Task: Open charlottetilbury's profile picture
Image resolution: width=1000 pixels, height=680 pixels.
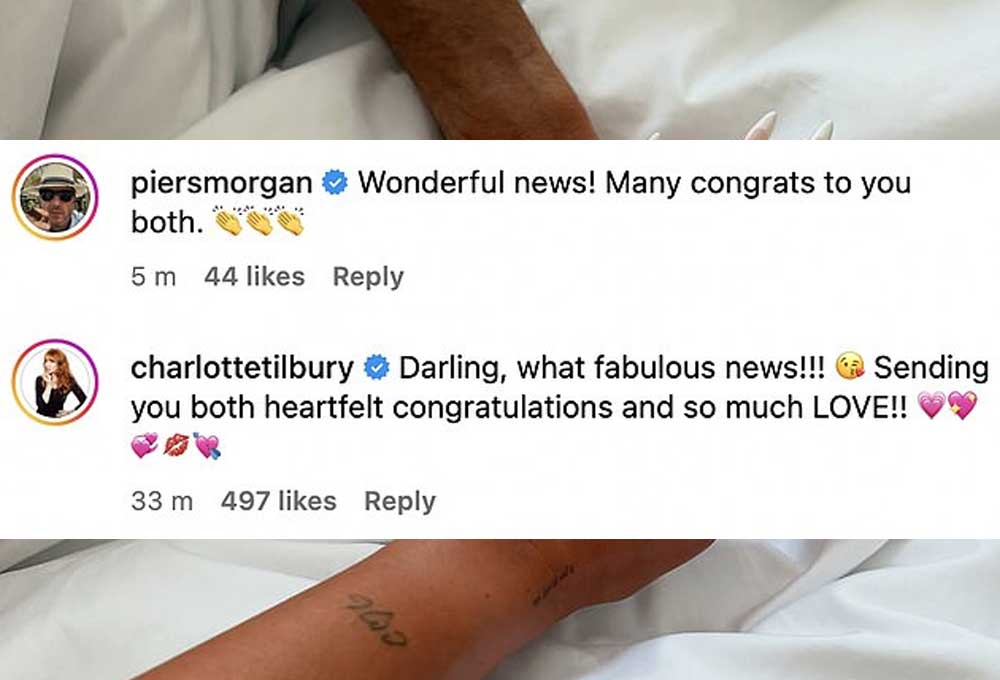Action: tap(55, 382)
